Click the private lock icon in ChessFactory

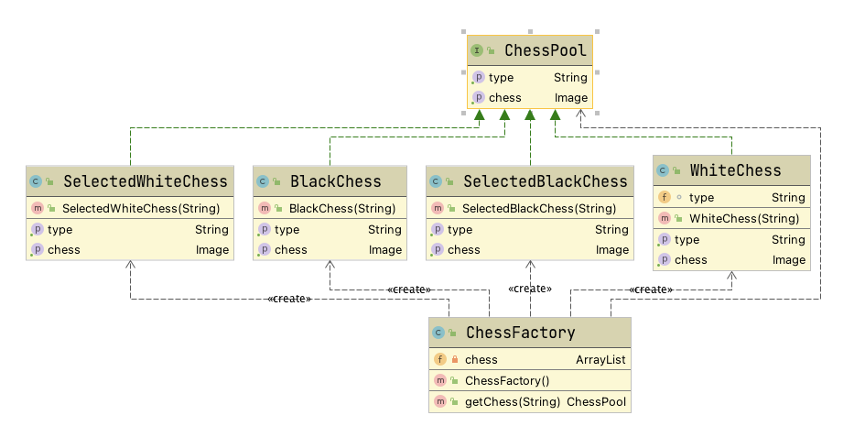[455, 360]
